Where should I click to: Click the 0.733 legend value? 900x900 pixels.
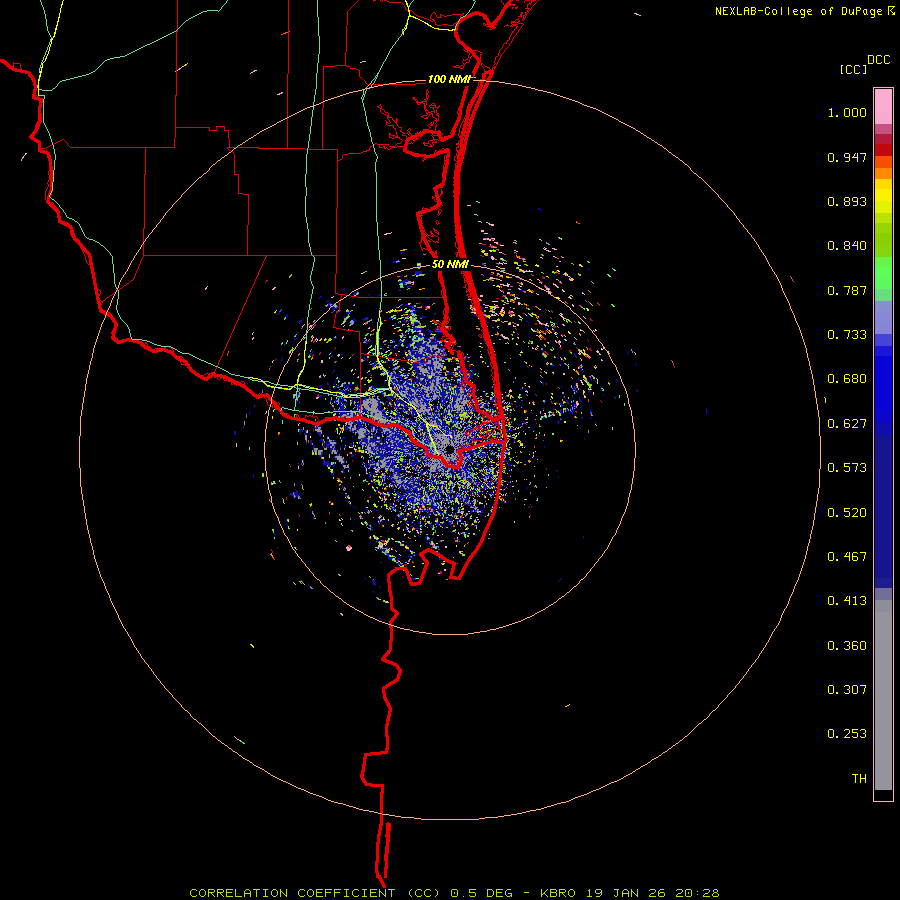pos(847,335)
